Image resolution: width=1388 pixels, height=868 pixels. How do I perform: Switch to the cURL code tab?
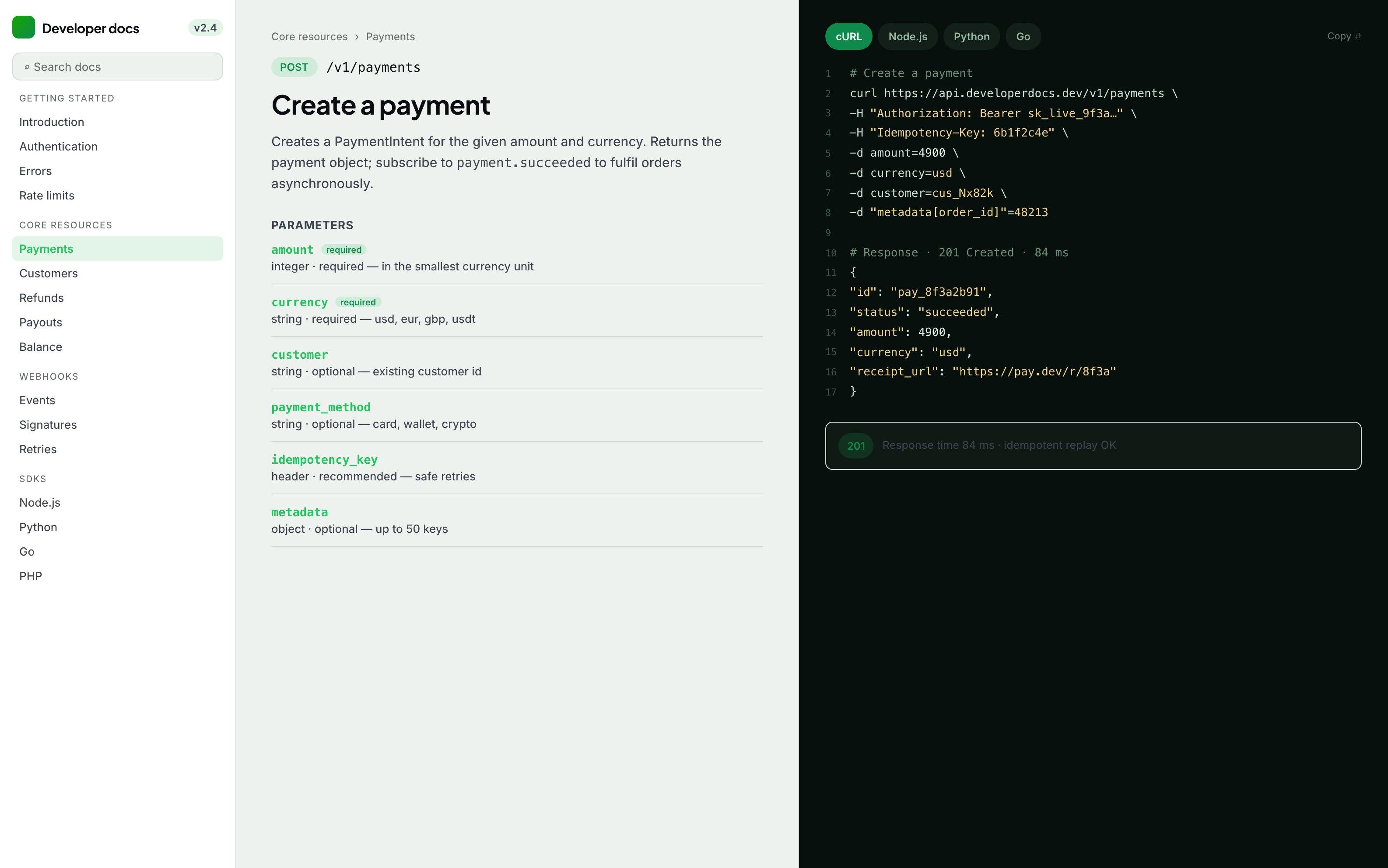coord(848,36)
